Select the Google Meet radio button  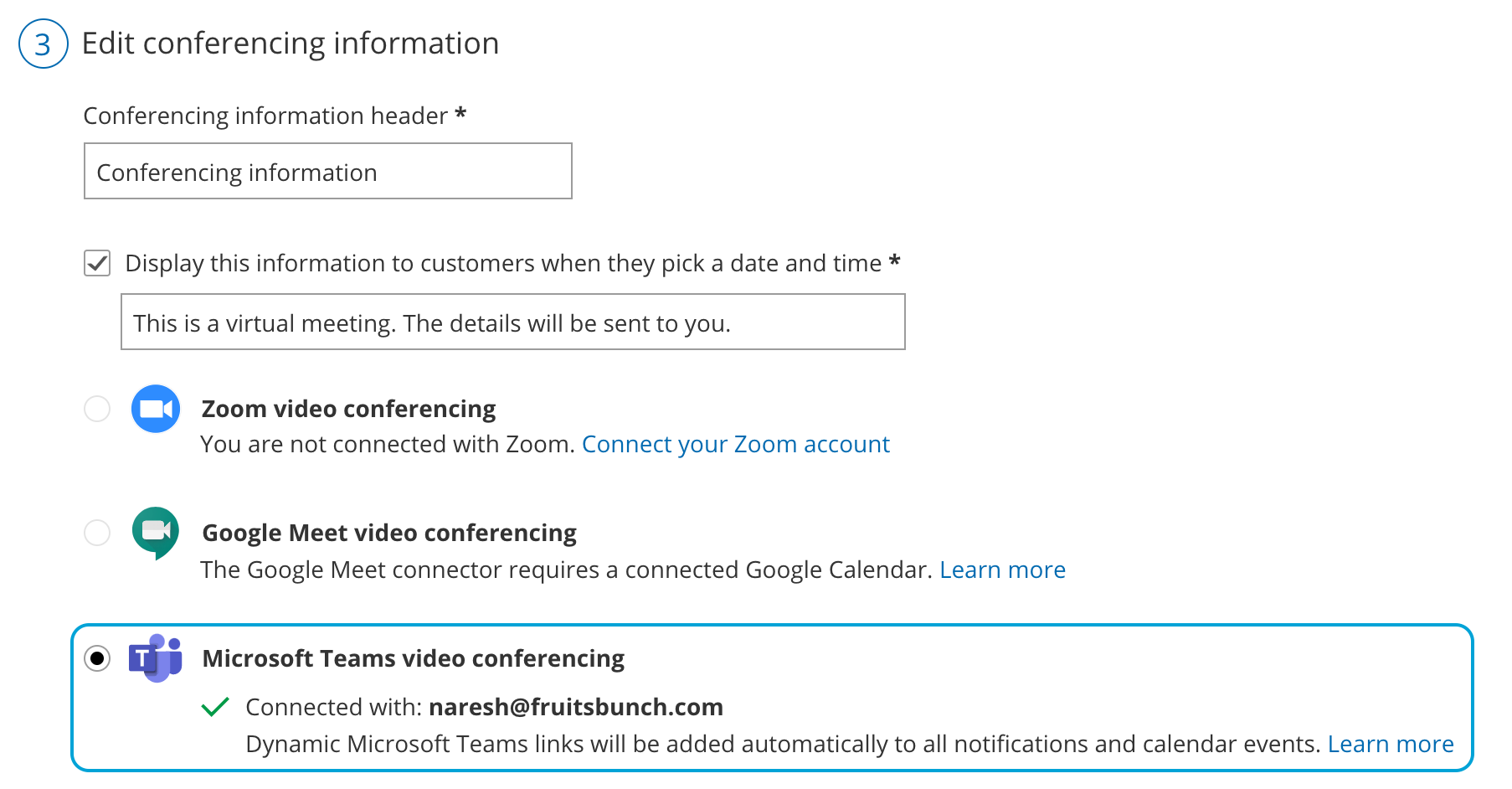[x=97, y=533]
